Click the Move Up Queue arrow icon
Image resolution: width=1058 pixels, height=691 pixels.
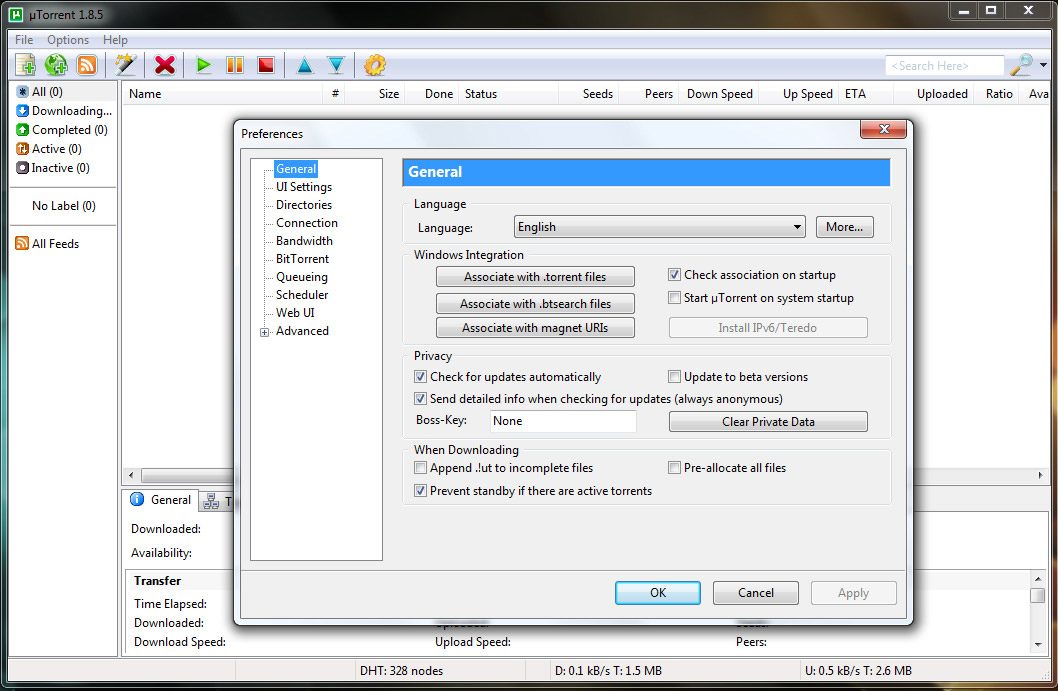(304, 65)
